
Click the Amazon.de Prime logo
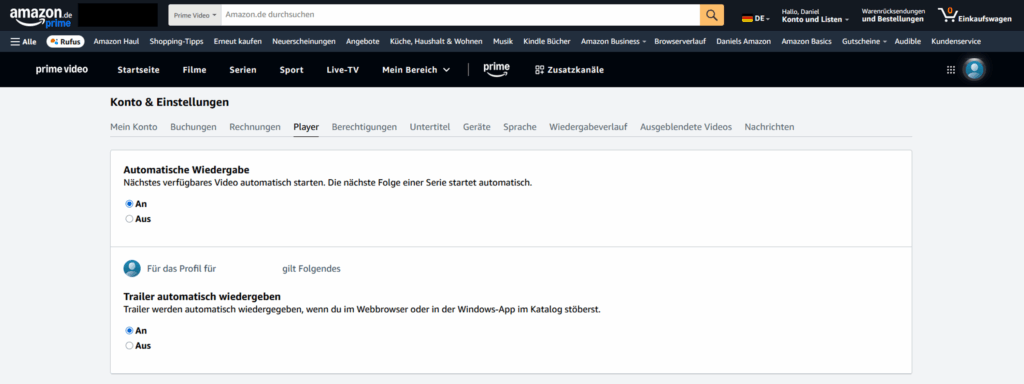(x=40, y=16)
